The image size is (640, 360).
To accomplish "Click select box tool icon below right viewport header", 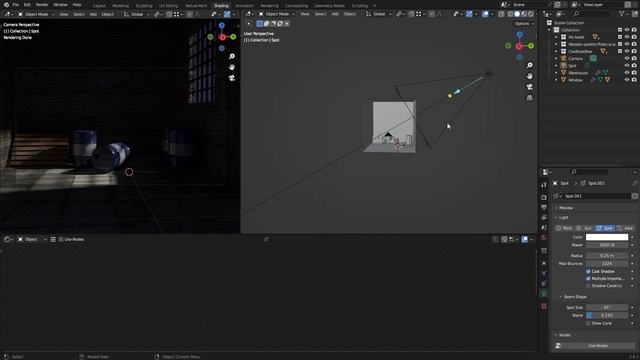I will tap(259, 24).
